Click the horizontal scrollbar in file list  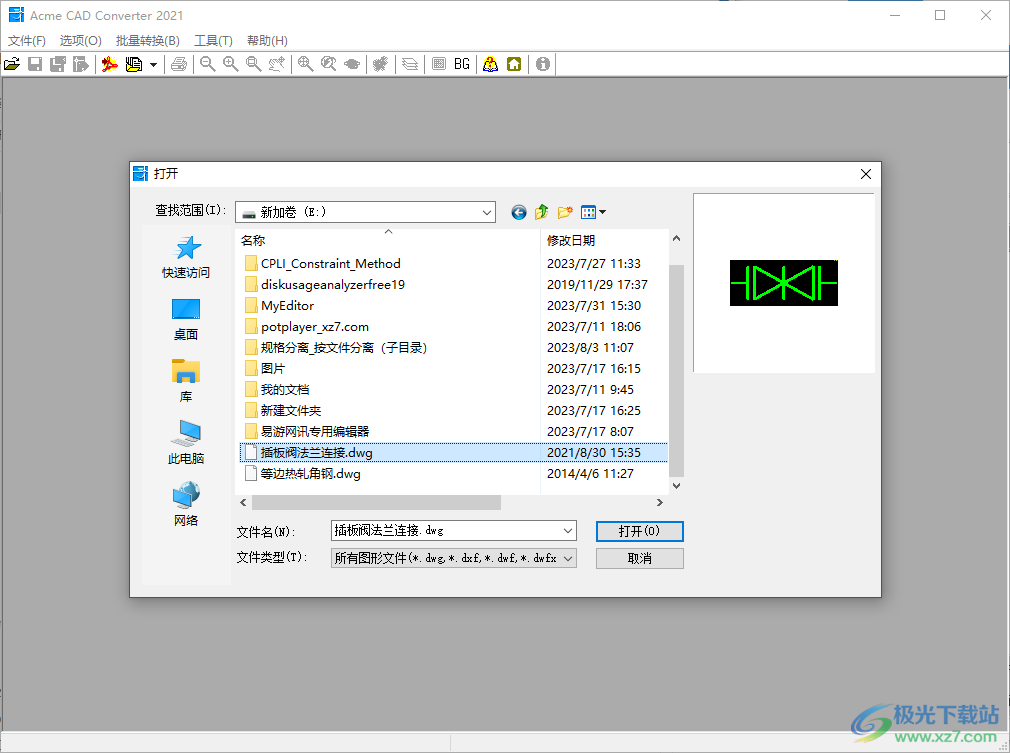point(376,502)
